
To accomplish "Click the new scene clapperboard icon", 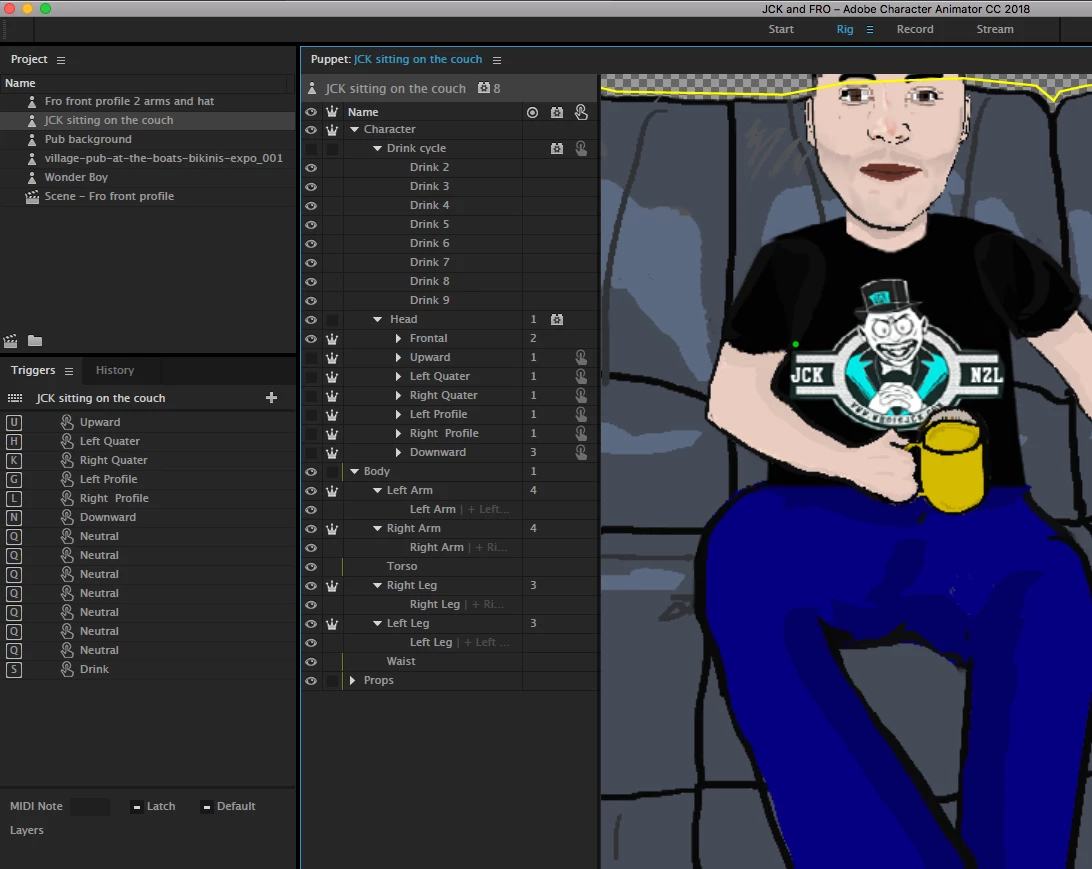I will click(10, 341).
